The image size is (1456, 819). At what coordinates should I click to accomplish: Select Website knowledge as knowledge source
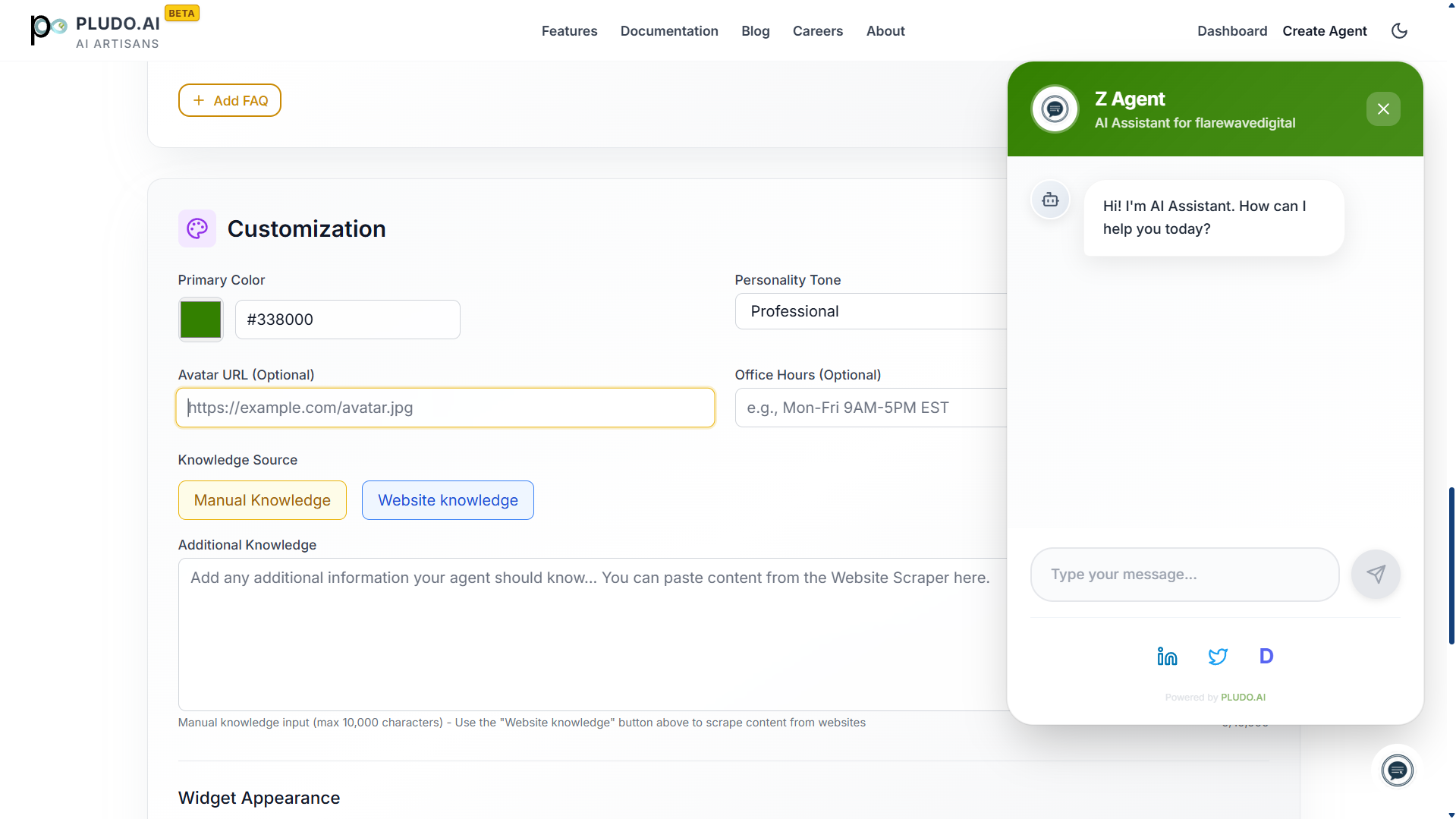tap(447, 499)
